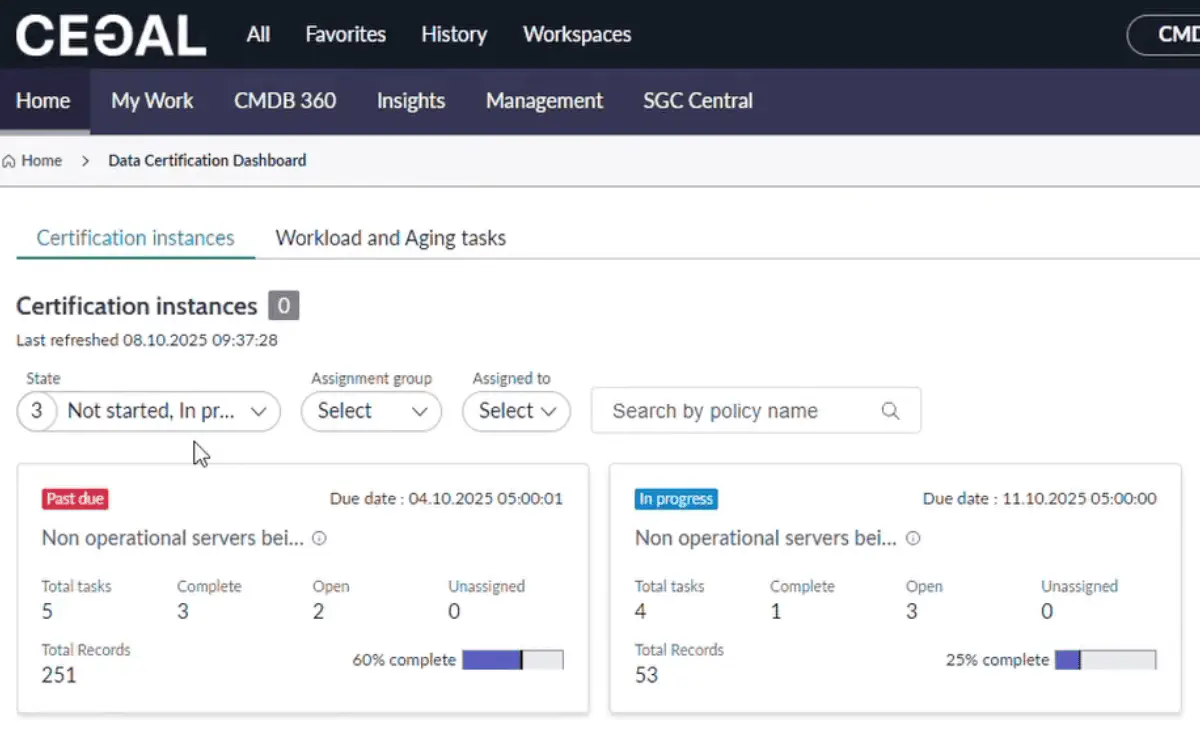
Task: Click the search magnifier icon
Action: [890, 411]
